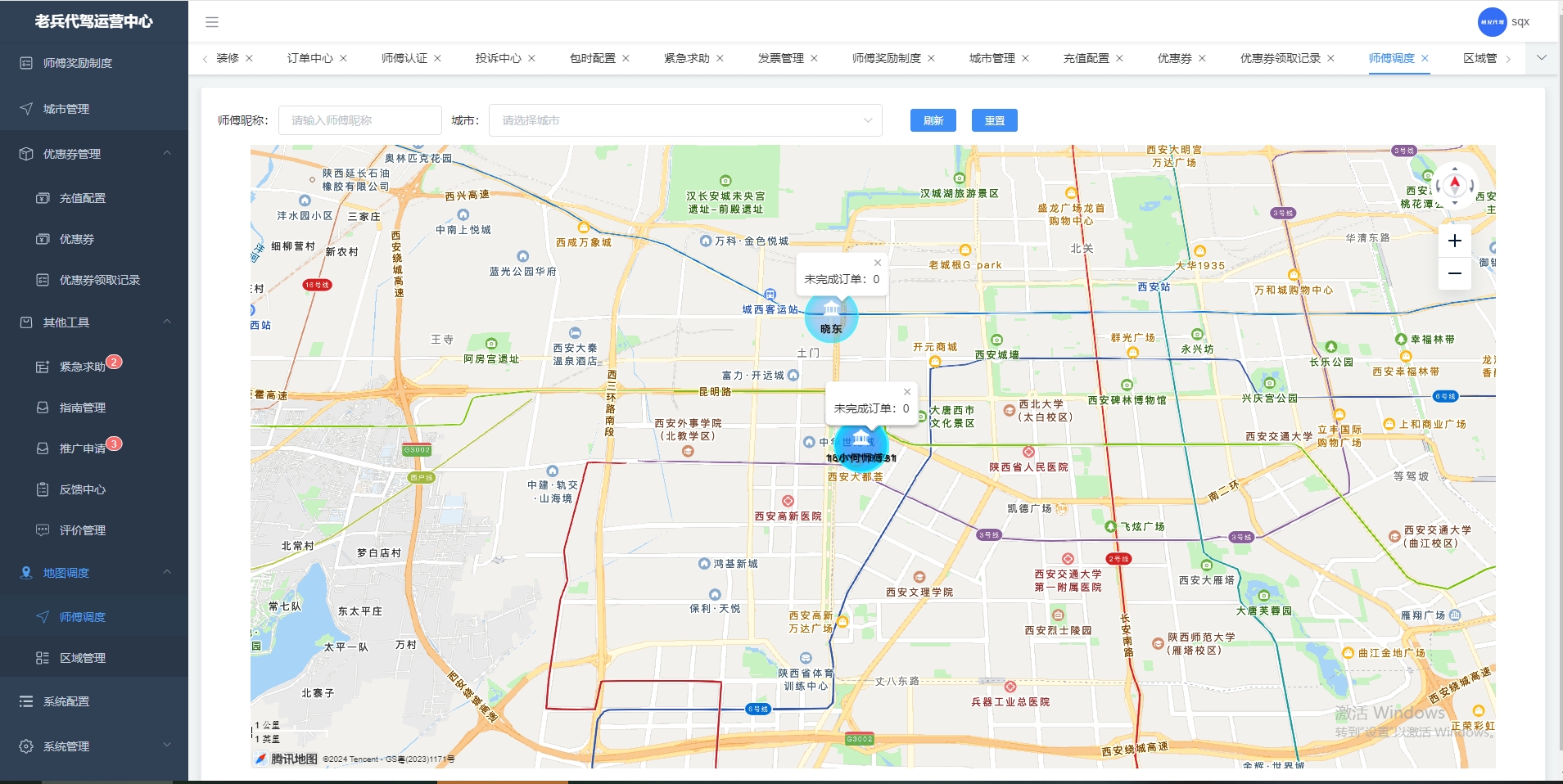The image size is (1563, 784).
Task: Open the tabs options dropdown chevron
Action: pos(1542,58)
